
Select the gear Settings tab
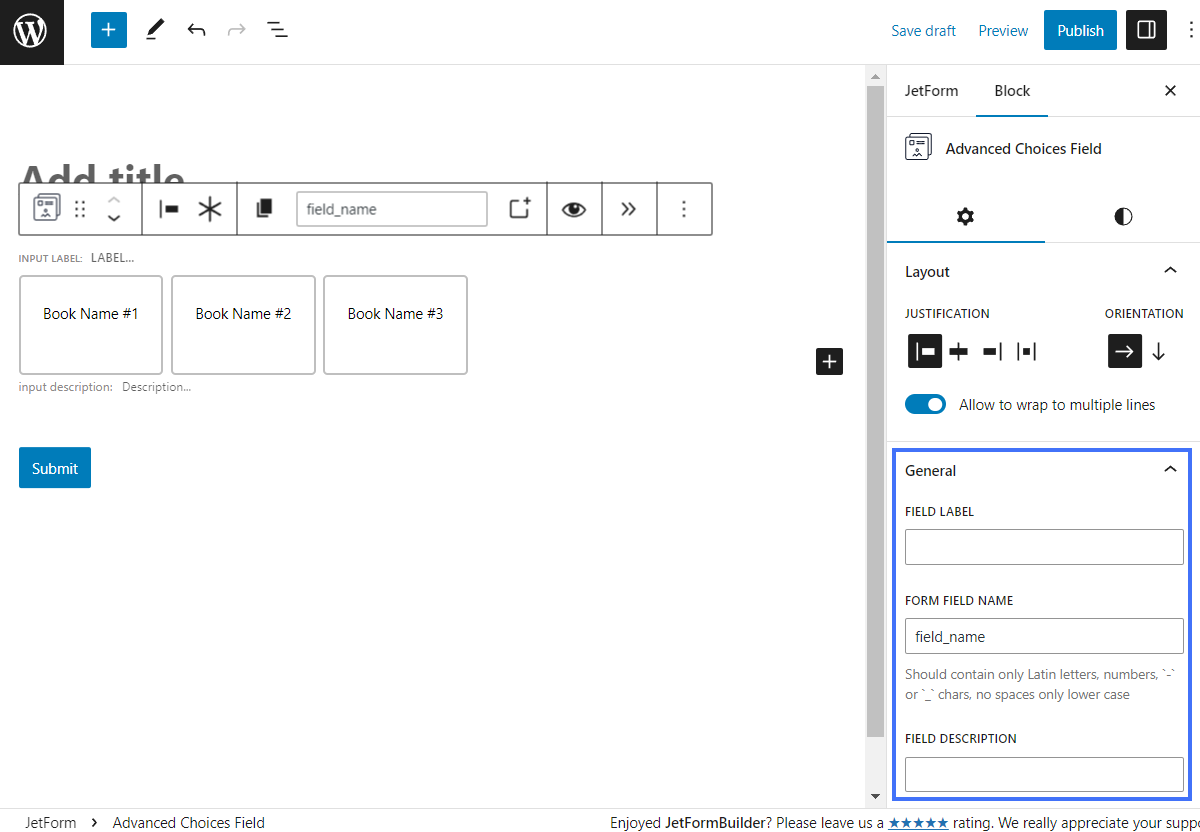[965, 216]
